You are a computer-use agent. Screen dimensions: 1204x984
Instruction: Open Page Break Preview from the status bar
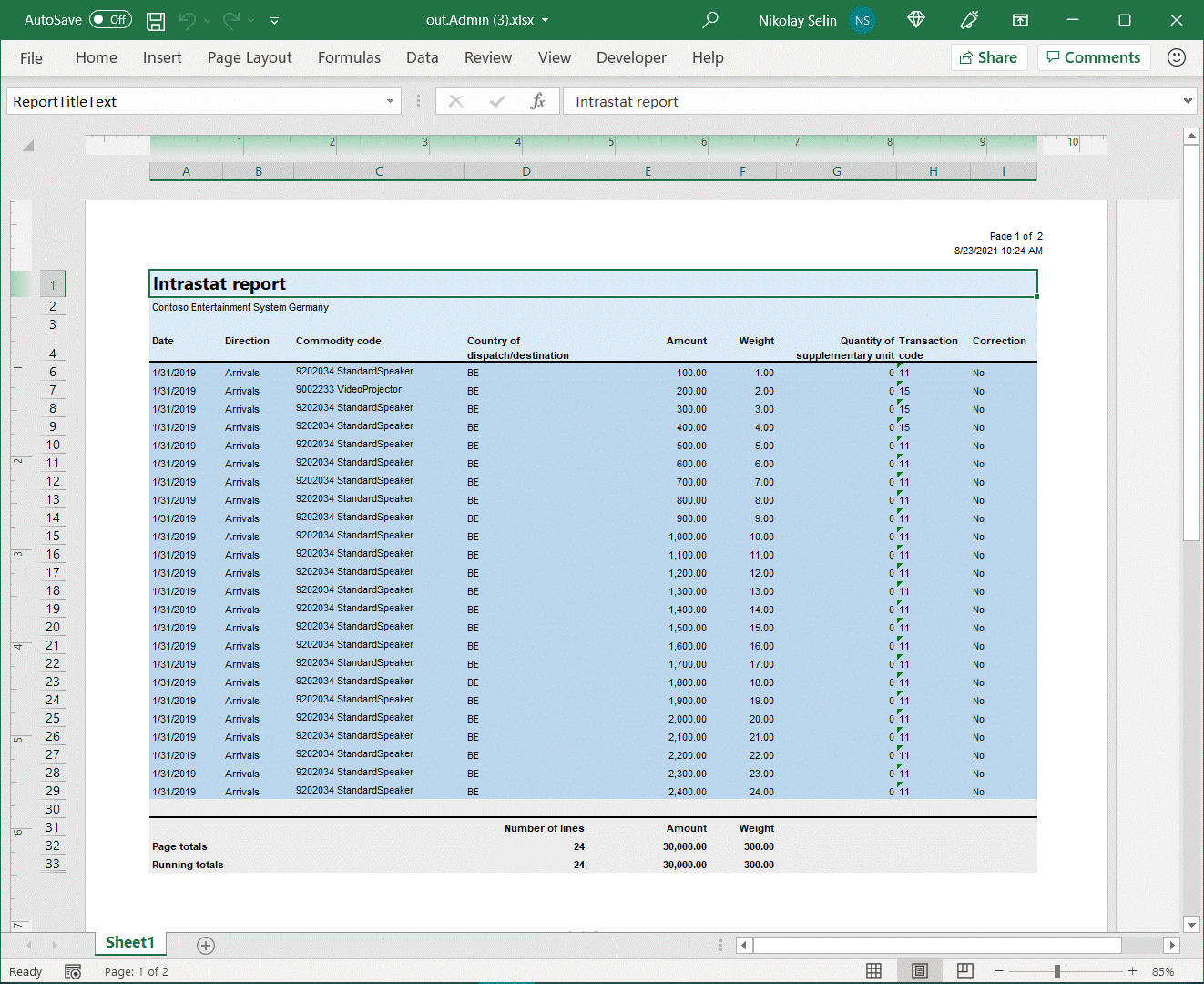pos(964,971)
